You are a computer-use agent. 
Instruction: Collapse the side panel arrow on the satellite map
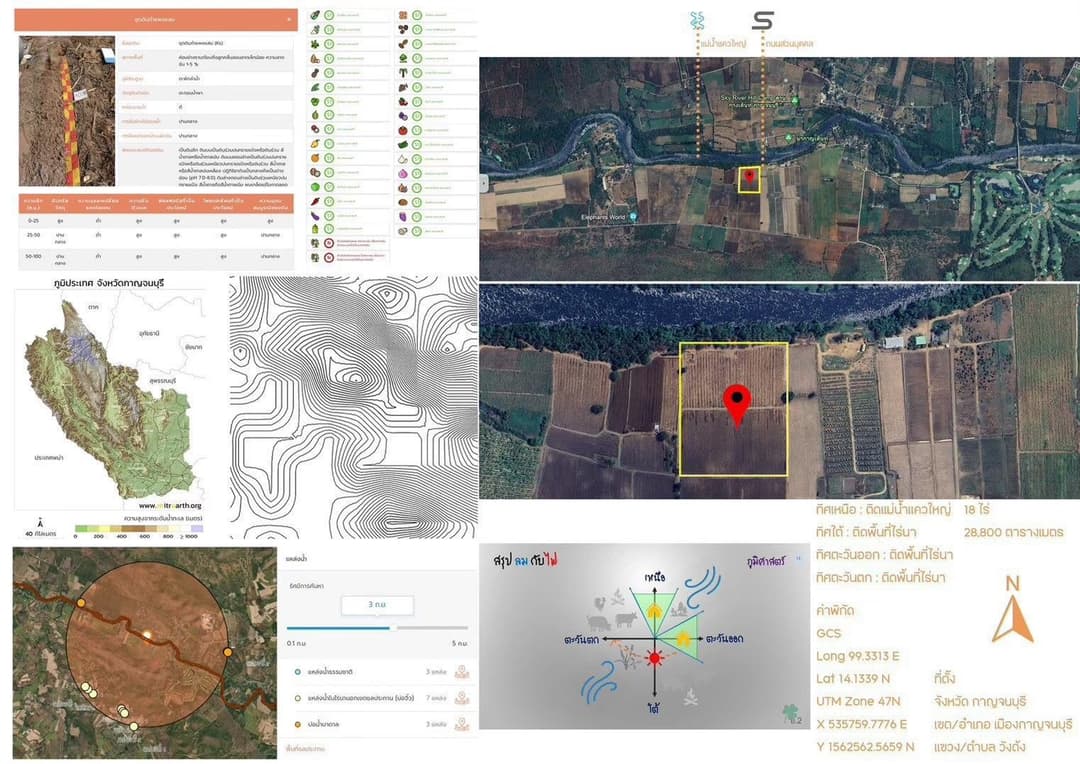pyautogui.click(x=484, y=183)
